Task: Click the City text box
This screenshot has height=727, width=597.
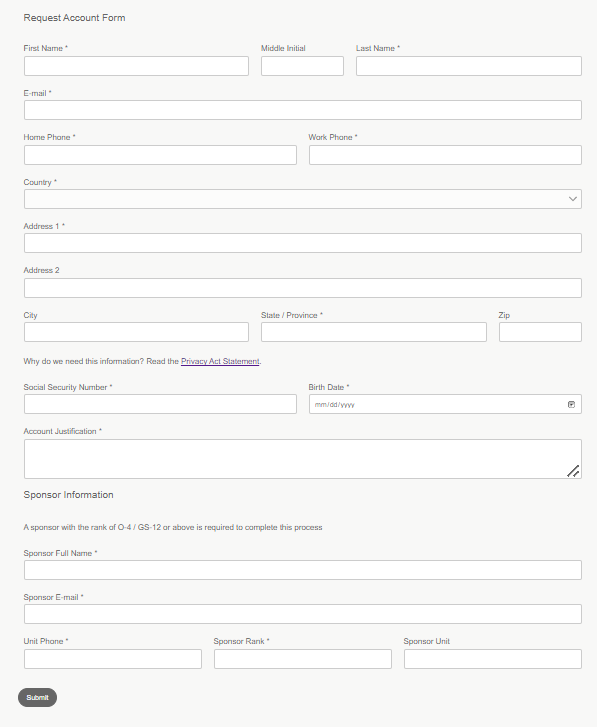Action: click(x=136, y=332)
